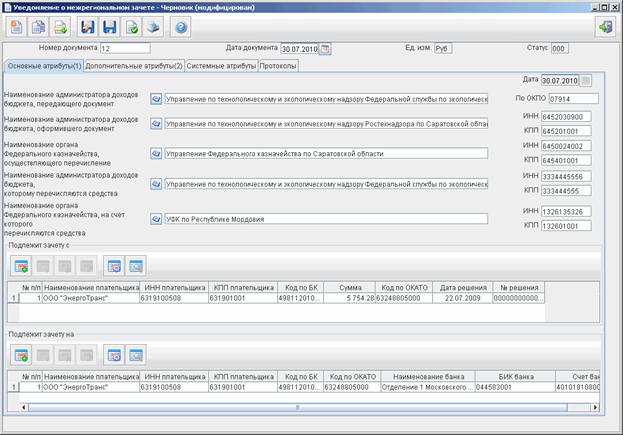Select the ООО "ЭнергоТранс" row in upper table

[276, 298]
